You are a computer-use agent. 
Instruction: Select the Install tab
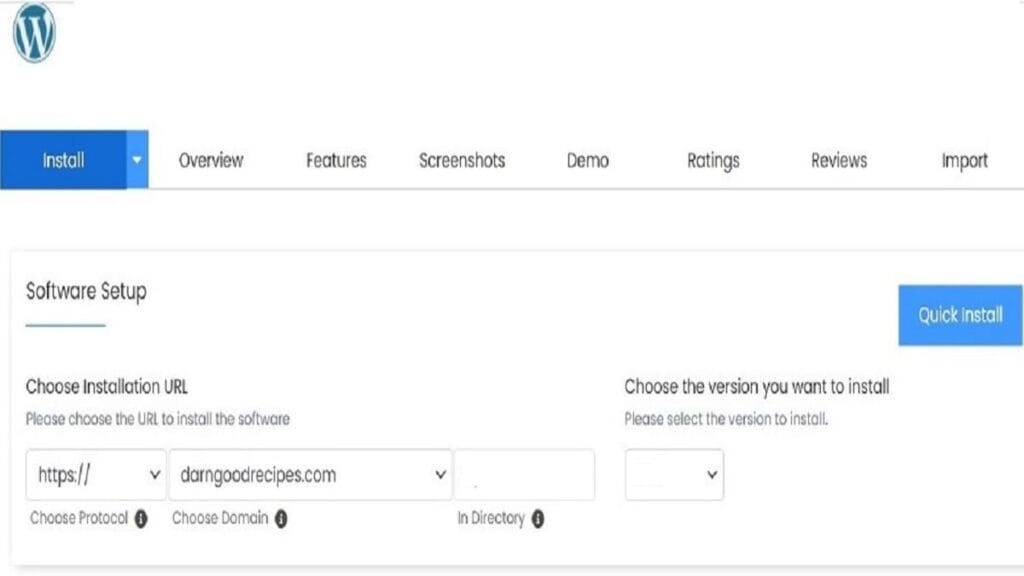coord(63,160)
